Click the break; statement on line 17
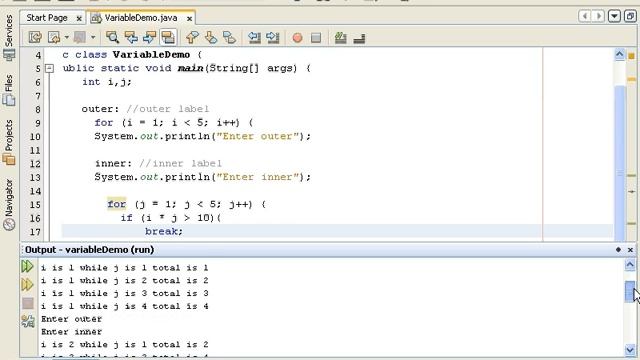The image size is (640, 360). (164, 231)
